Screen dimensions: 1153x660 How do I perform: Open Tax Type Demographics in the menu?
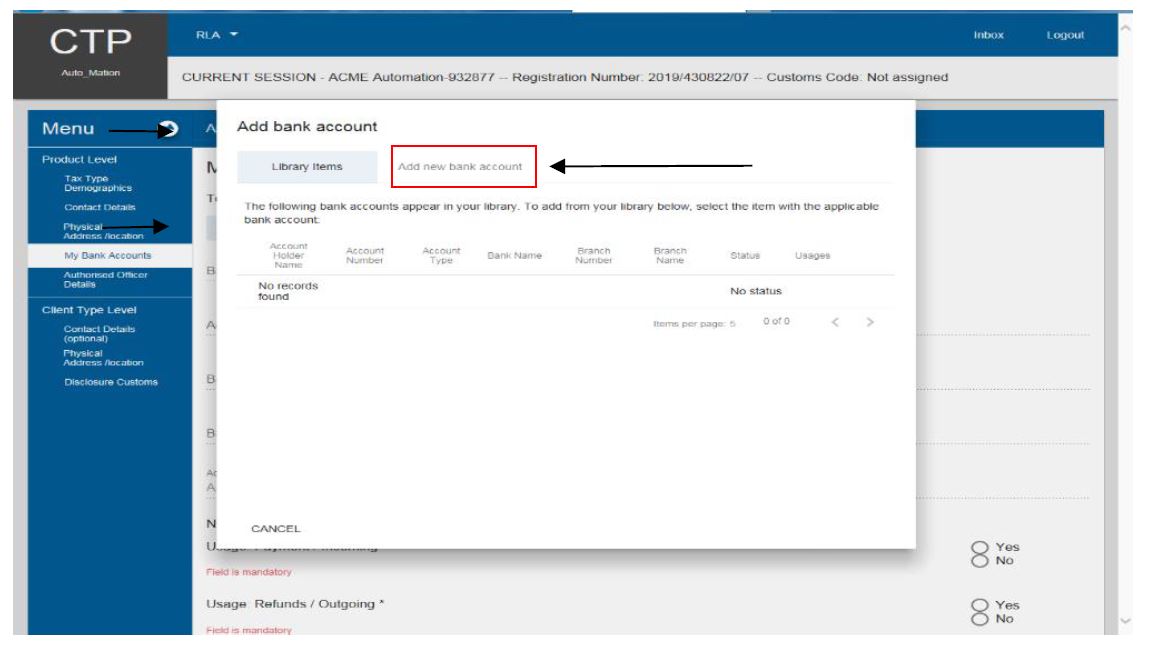pyautogui.click(x=98, y=183)
